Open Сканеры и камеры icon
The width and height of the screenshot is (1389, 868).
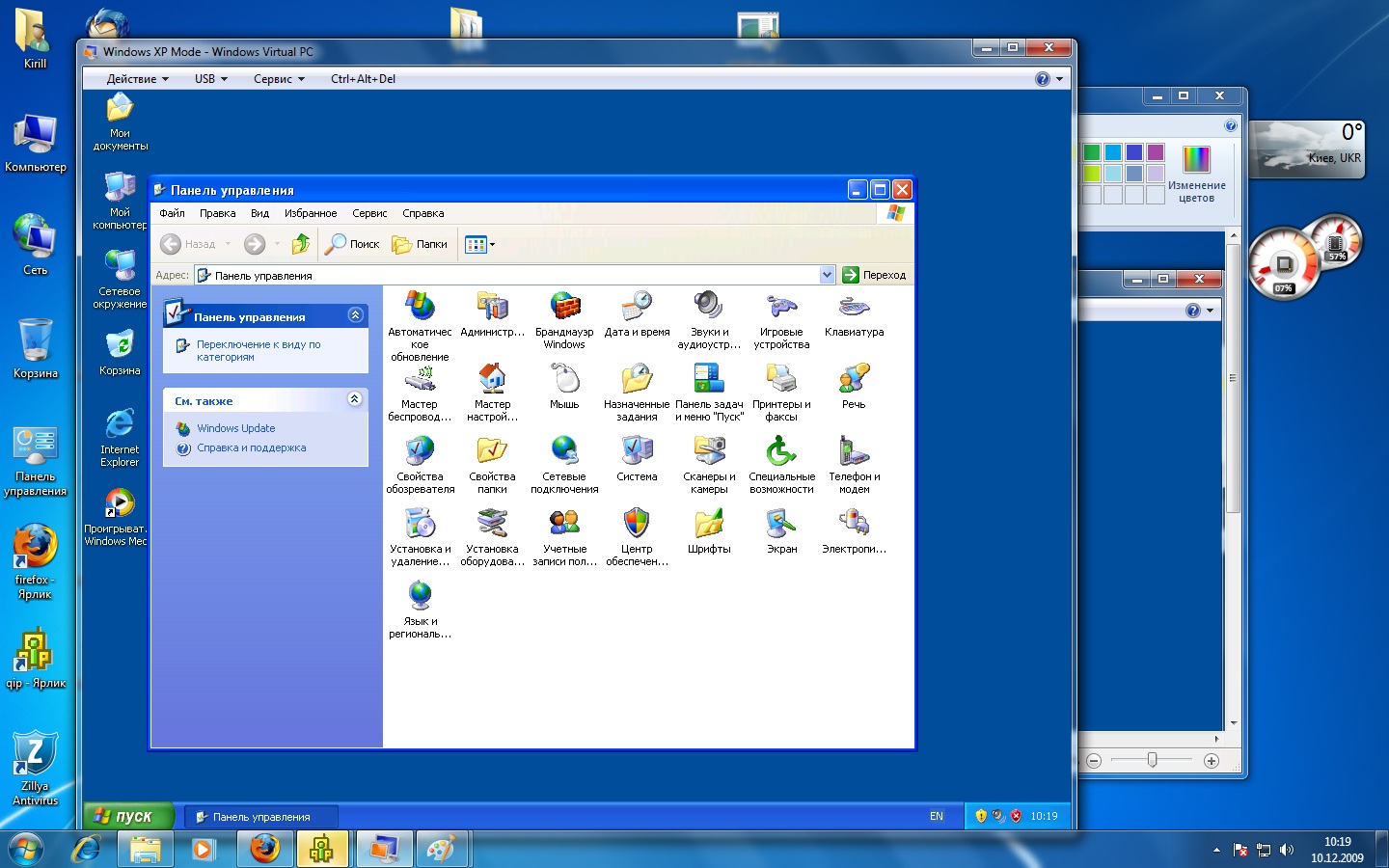pos(709,465)
